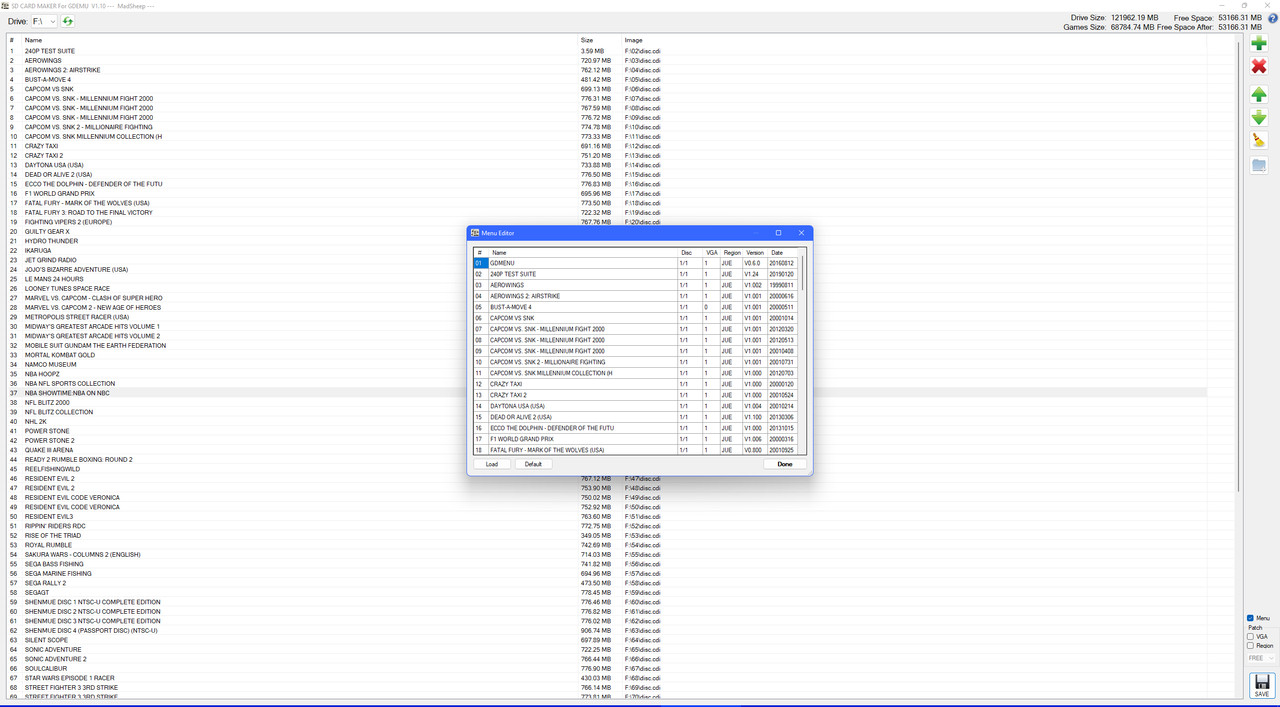Viewport: 1280px width, 707px height.
Task: Select QUAKE III ARENA in main list
Action: [x=49, y=450]
